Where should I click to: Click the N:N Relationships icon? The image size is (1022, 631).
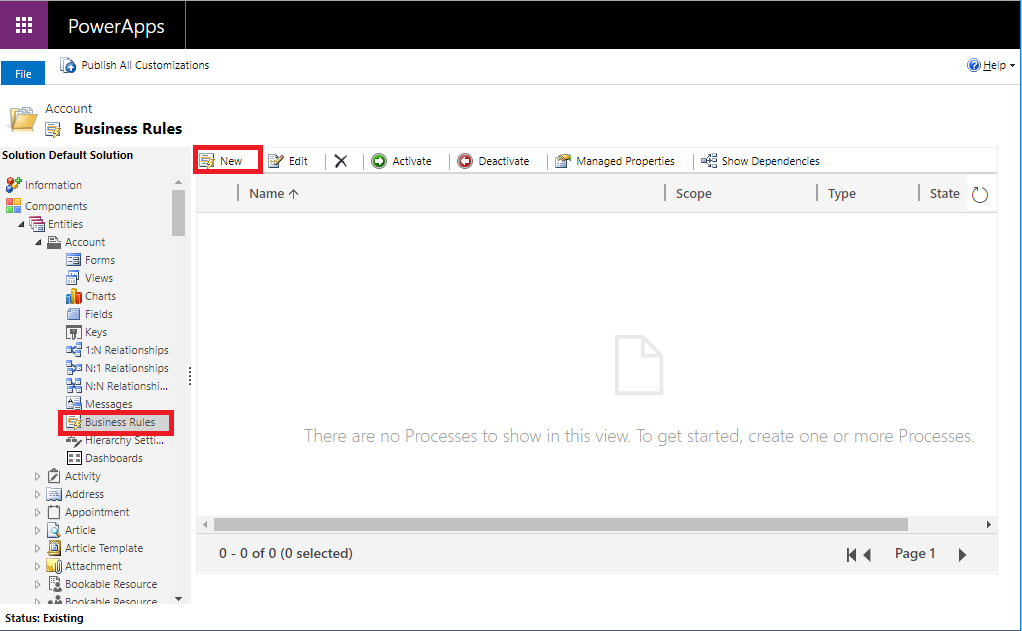tap(74, 386)
